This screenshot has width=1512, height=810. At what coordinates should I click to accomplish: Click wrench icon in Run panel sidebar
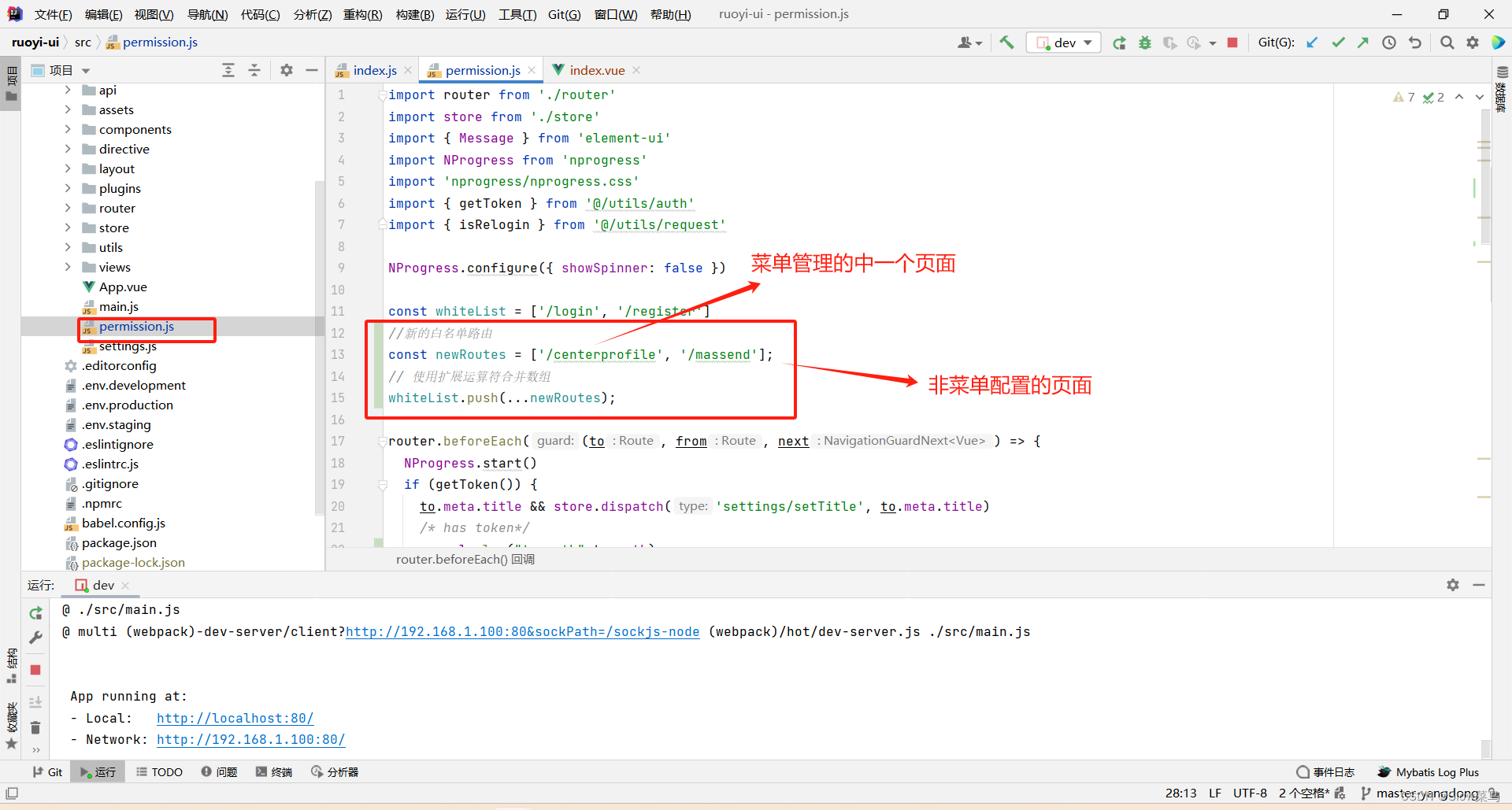click(35, 638)
